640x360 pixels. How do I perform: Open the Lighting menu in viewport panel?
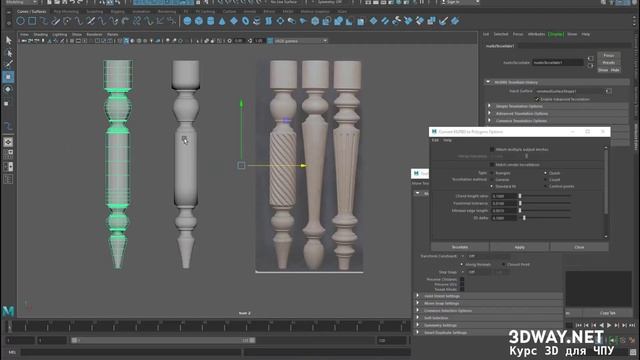60,35
